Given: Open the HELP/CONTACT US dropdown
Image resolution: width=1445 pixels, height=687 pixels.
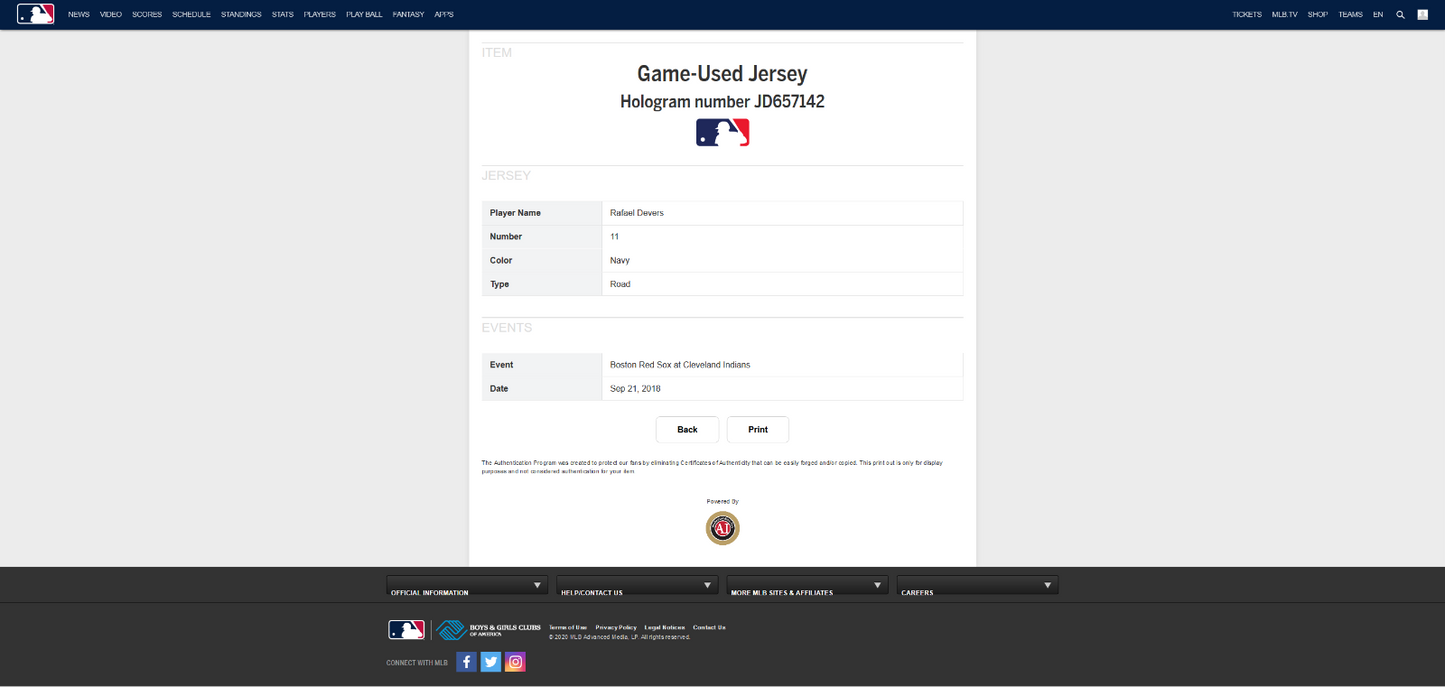Looking at the screenshot, I should [x=637, y=585].
